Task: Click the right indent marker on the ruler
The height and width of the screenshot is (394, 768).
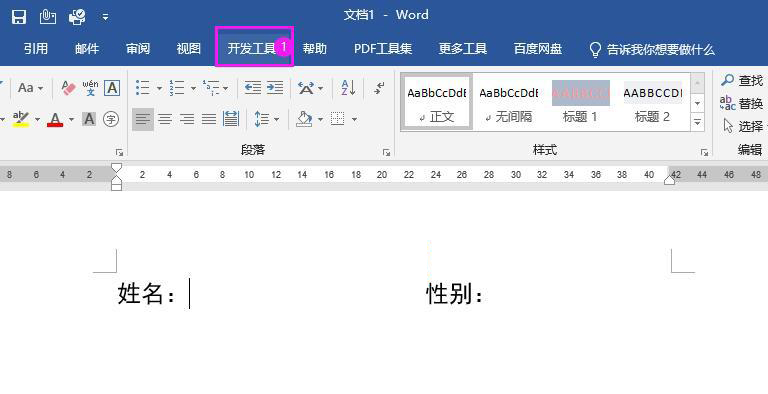Action: [x=670, y=179]
